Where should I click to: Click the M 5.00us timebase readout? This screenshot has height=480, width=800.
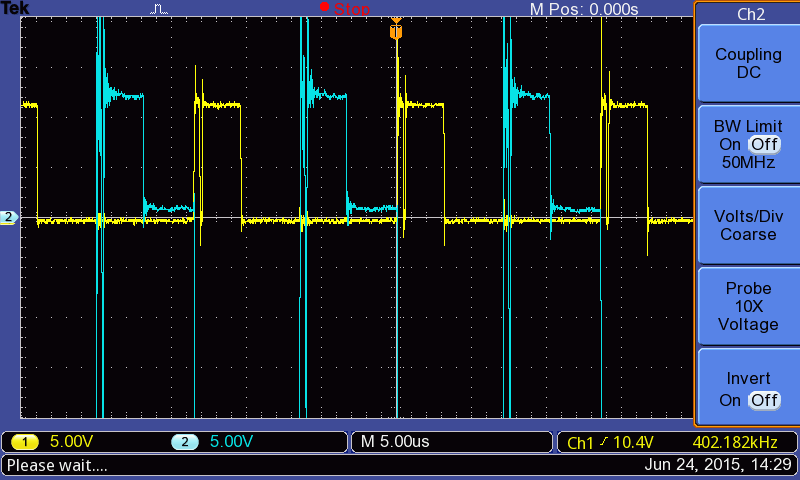[395, 442]
